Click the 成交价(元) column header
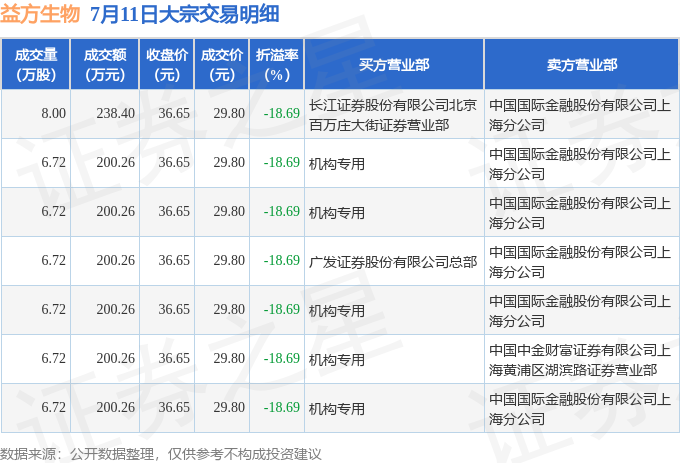This screenshot has height=463, width=680. (x=222, y=65)
